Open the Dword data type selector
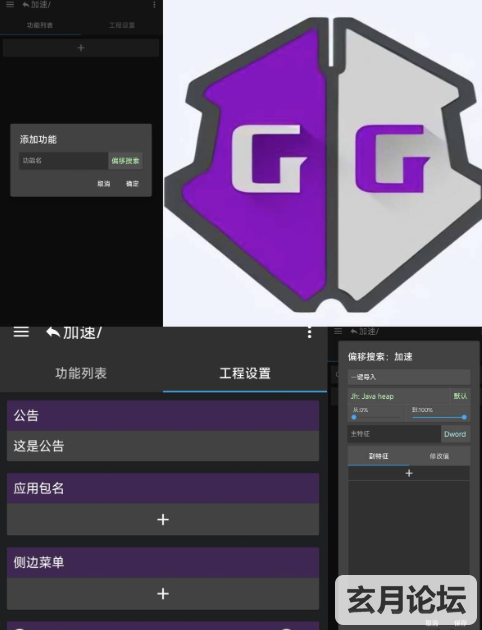Image resolution: width=482 pixels, height=630 pixels. [455, 434]
